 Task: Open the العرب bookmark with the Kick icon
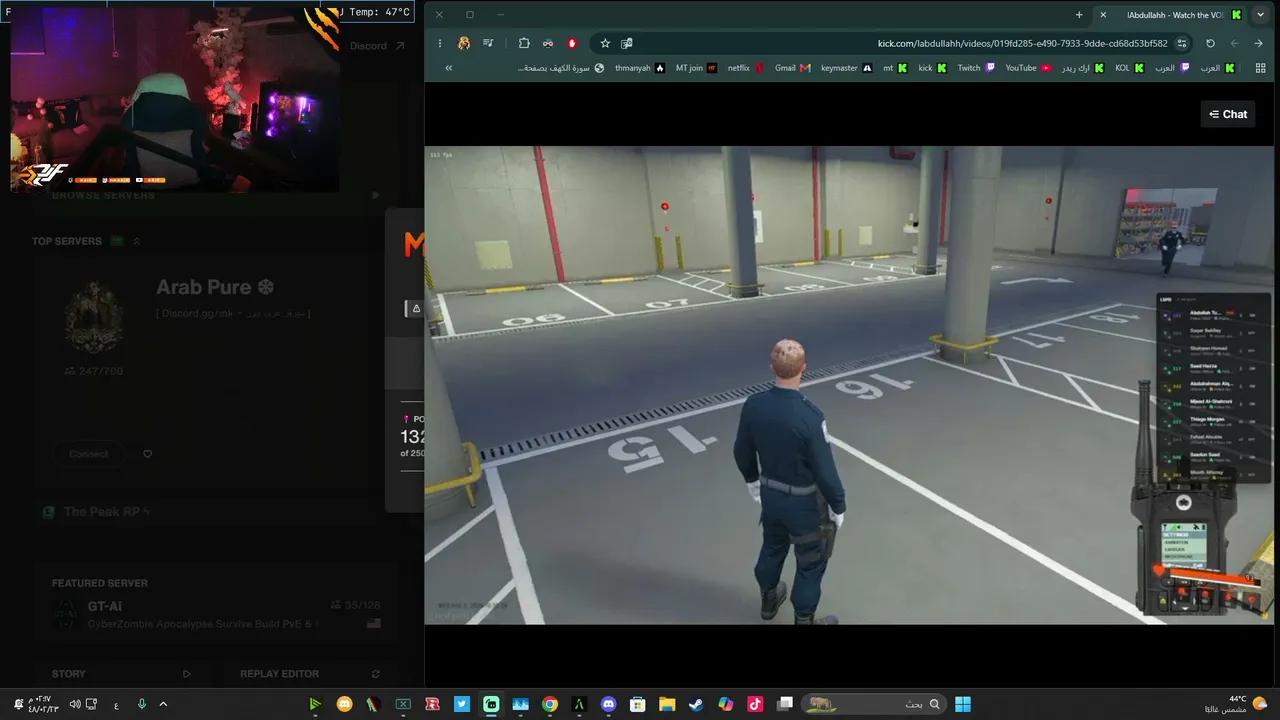pyautogui.click(x=1217, y=68)
